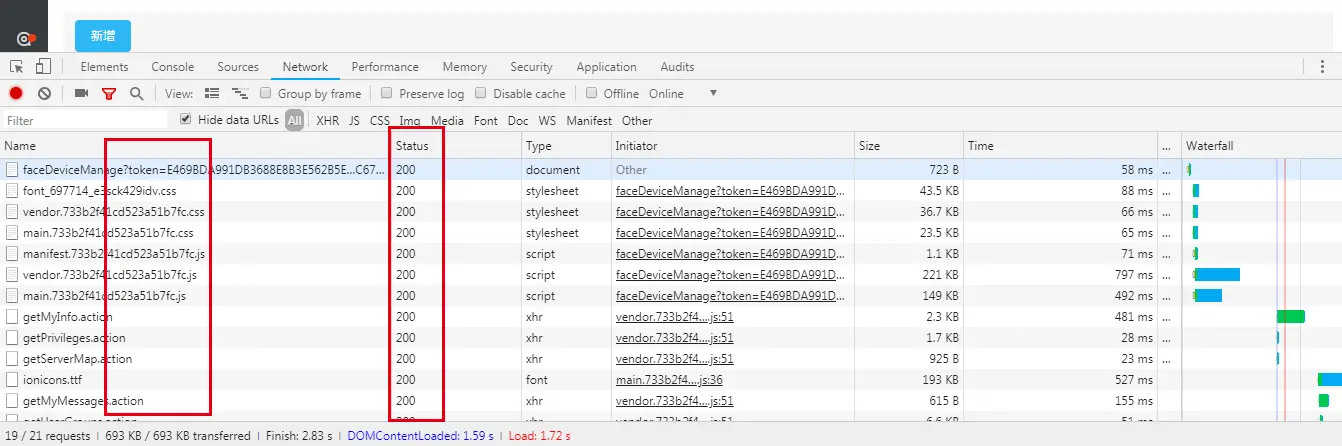1342x446 pixels.
Task: Filter requests by Media
Action: click(x=447, y=121)
